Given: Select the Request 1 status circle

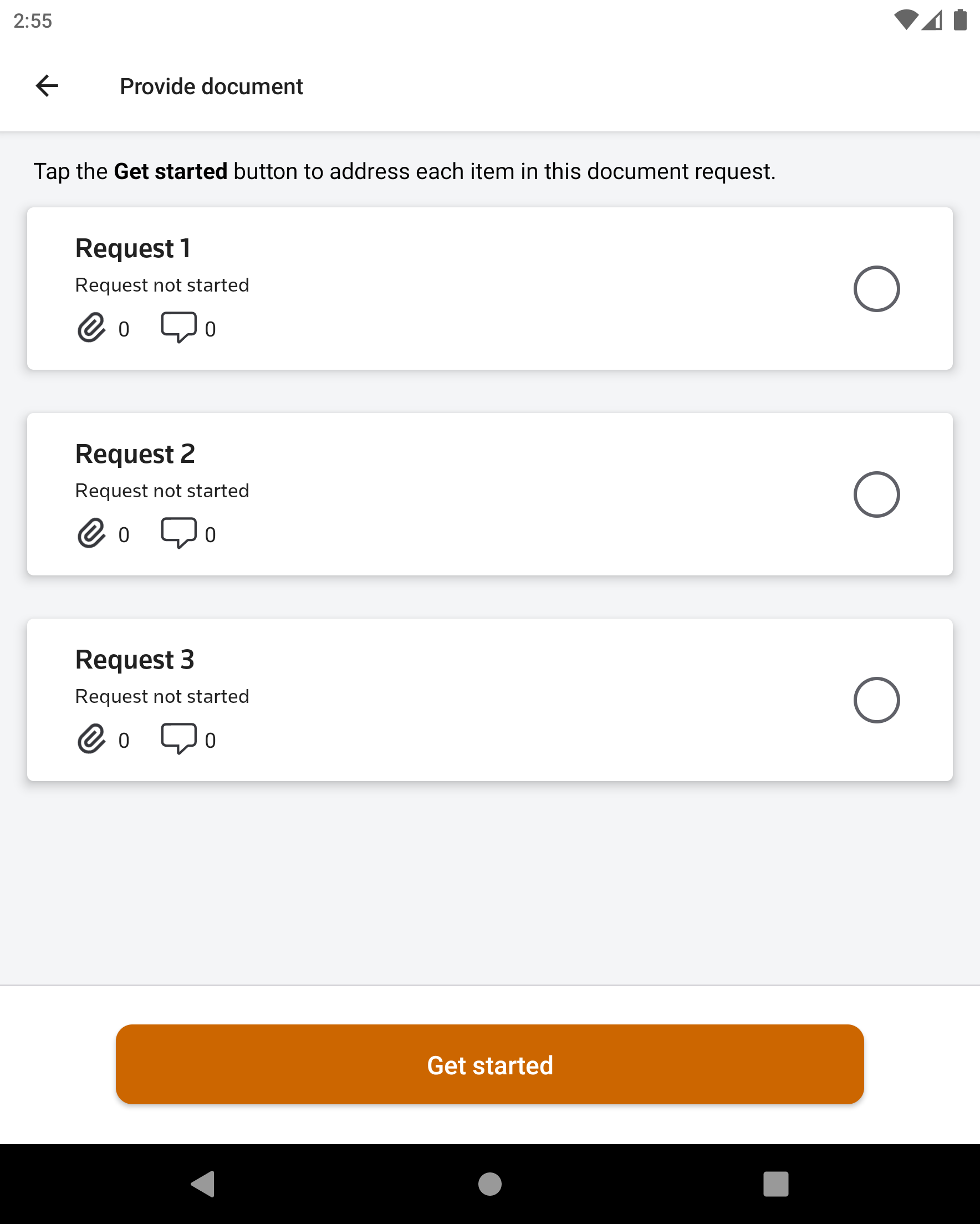Looking at the screenshot, I should pyautogui.click(x=876, y=289).
